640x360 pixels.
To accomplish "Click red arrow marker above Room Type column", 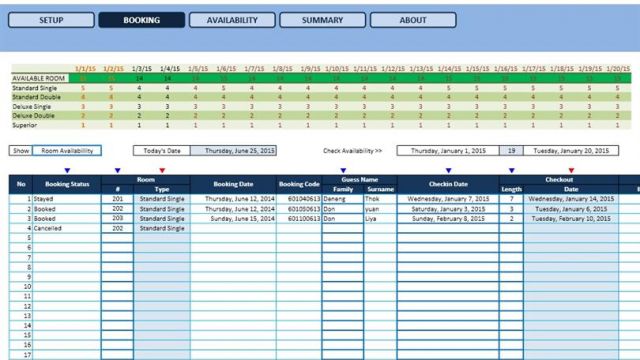I will (x=162, y=171).
